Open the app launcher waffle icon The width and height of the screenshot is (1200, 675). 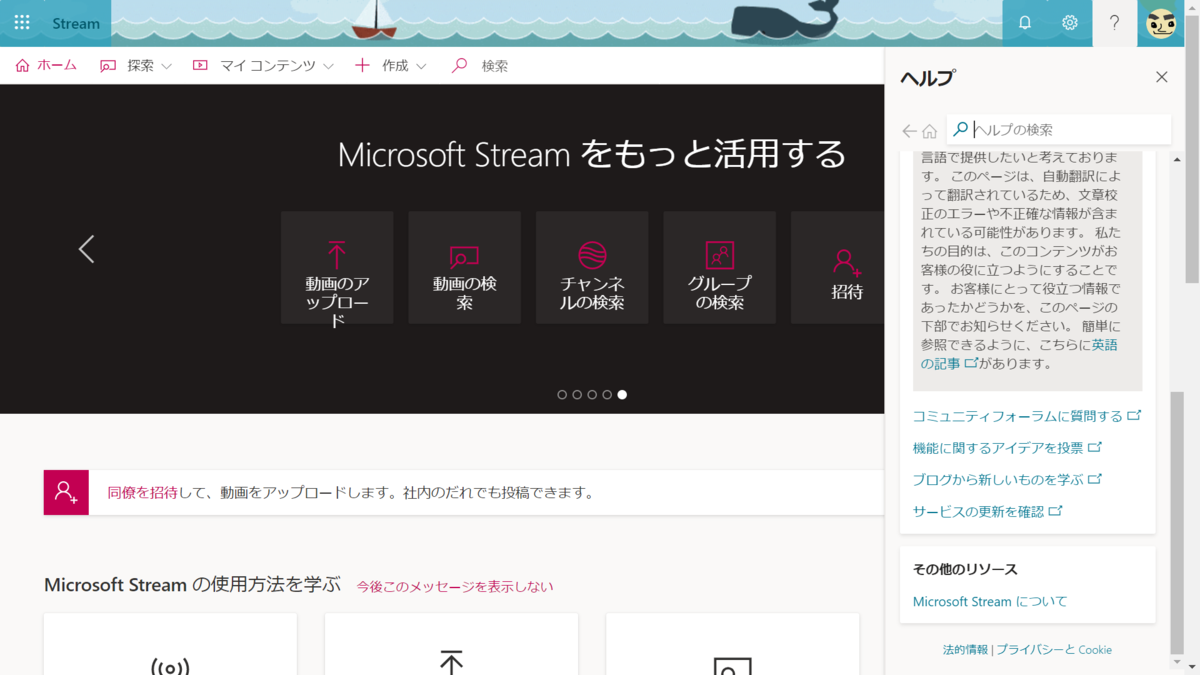22,23
